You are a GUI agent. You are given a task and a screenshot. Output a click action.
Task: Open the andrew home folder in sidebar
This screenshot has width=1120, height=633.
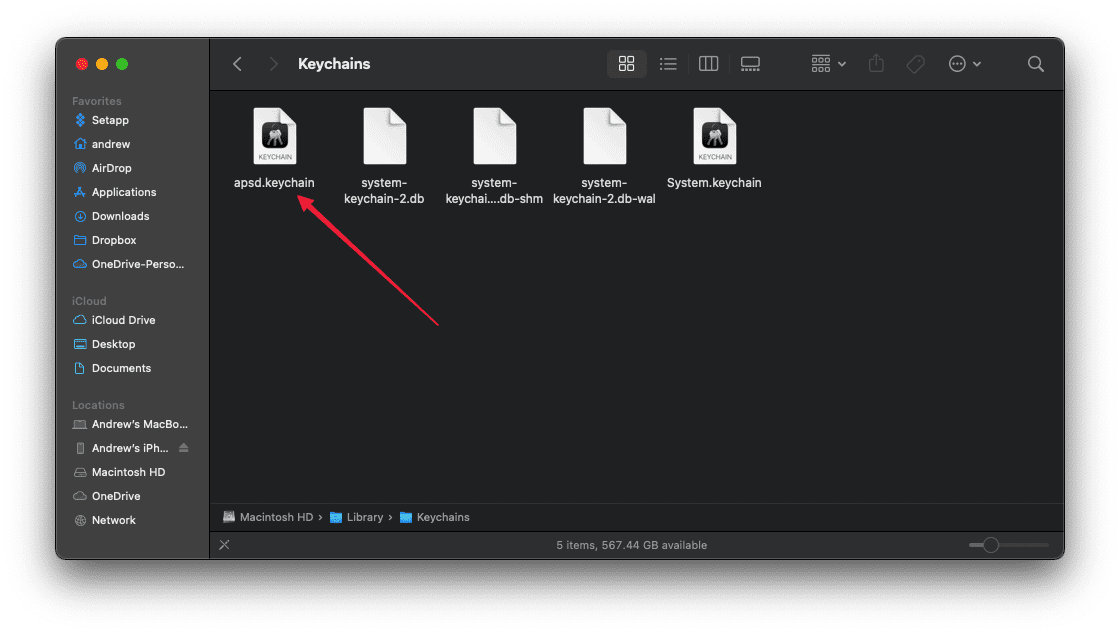click(111, 144)
